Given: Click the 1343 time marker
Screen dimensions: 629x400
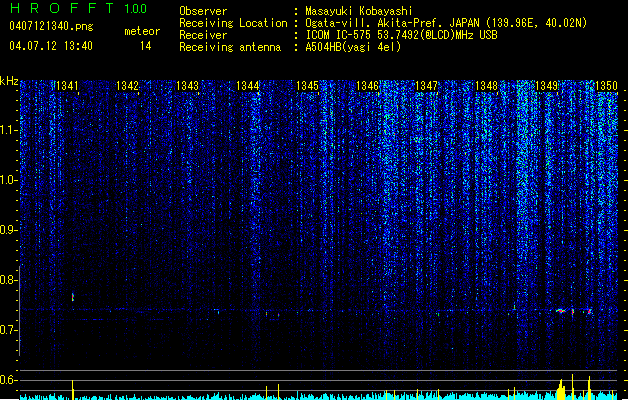Looking at the screenshot, I should (187, 86).
